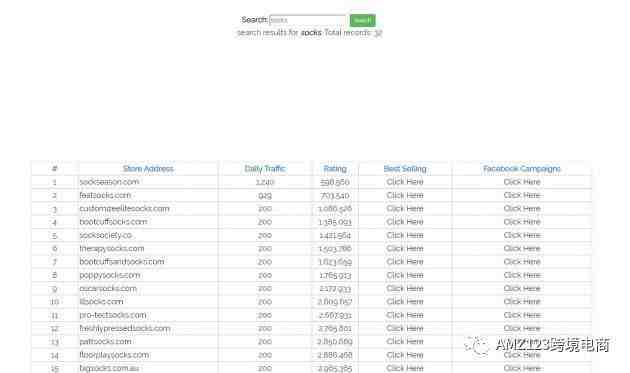
Task: Open Facebook Campaigns link for bootcuffsocks.com
Action: [522, 222]
